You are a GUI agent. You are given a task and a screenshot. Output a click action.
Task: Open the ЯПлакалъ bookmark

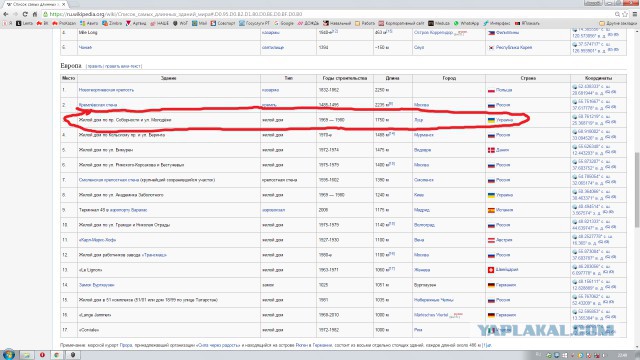527,23
